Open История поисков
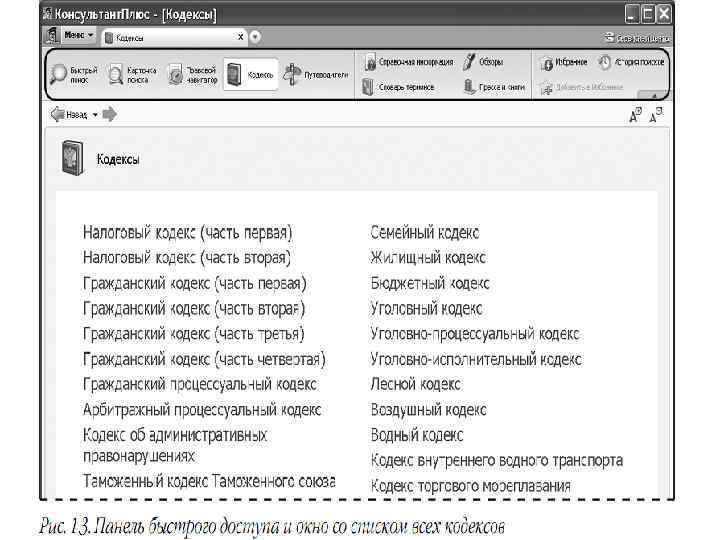This screenshot has width=720, height=540. 632,62
